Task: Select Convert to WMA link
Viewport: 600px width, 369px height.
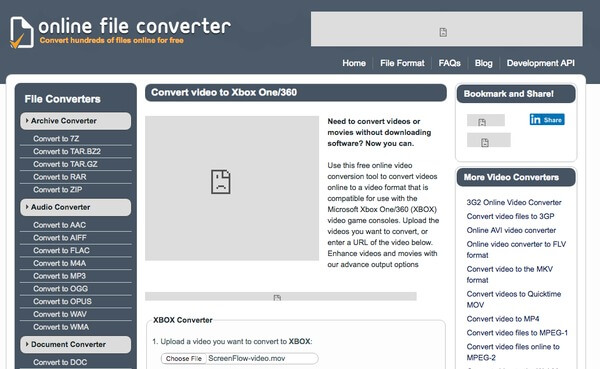Action: 61,327
